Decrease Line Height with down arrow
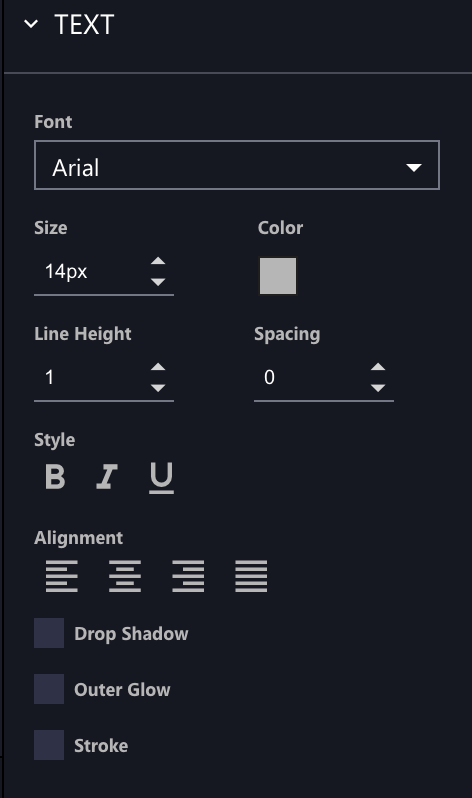 coord(158,388)
